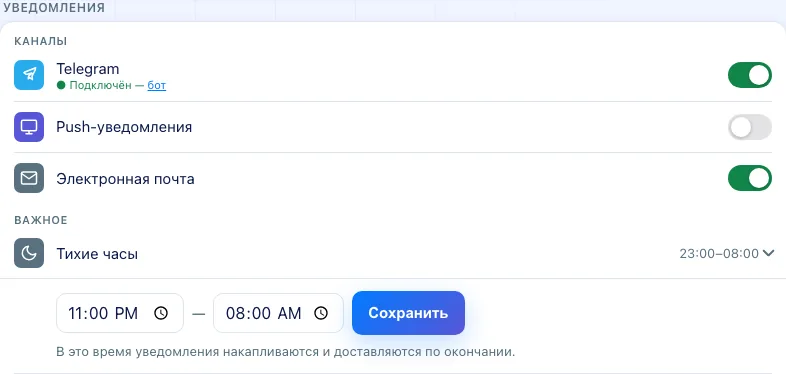Image resolution: width=786 pixels, height=374 pixels.
Task: Click the Push-уведомления label
Action: pyautogui.click(x=124, y=127)
